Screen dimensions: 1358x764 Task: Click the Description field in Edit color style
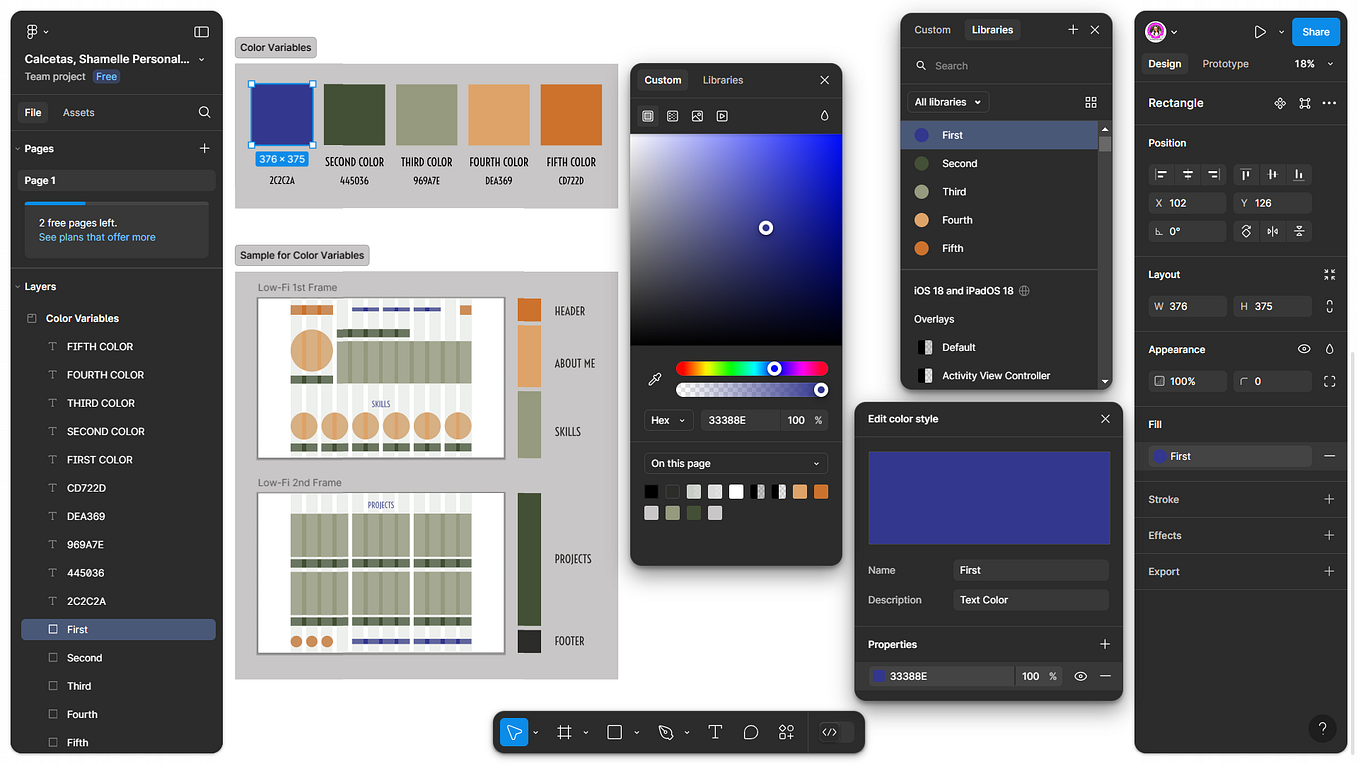pos(1030,600)
